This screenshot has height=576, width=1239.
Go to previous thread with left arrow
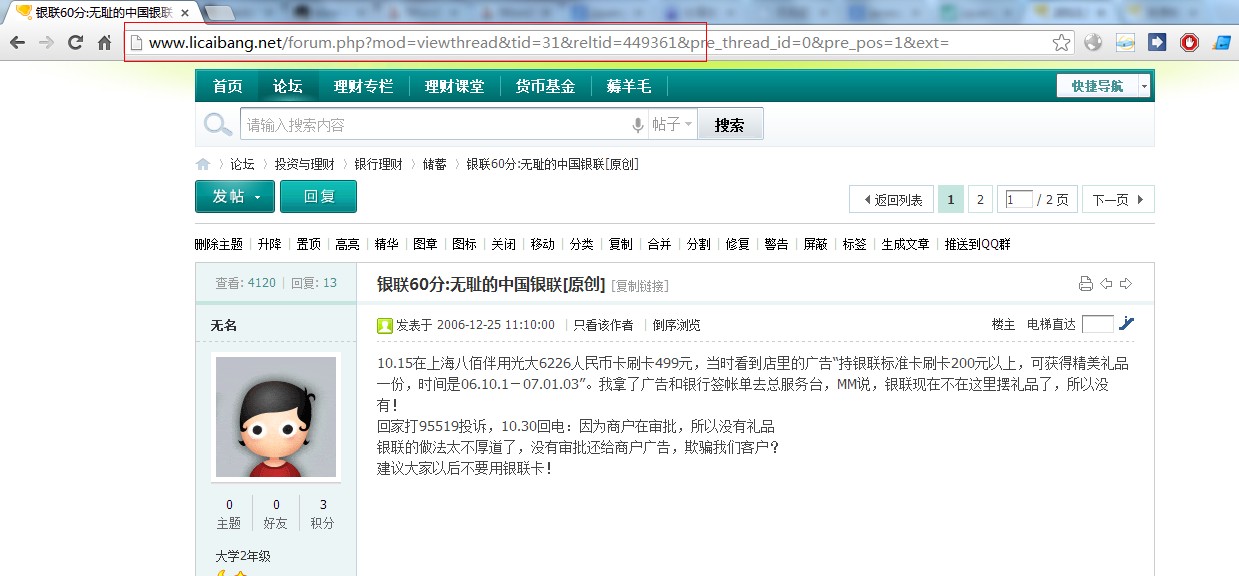pos(1106,284)
